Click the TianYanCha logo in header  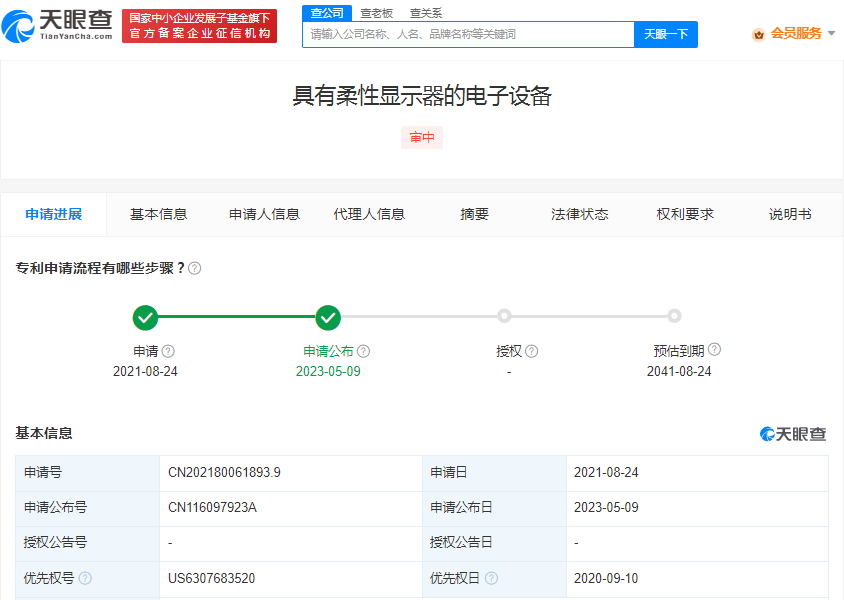57,26
